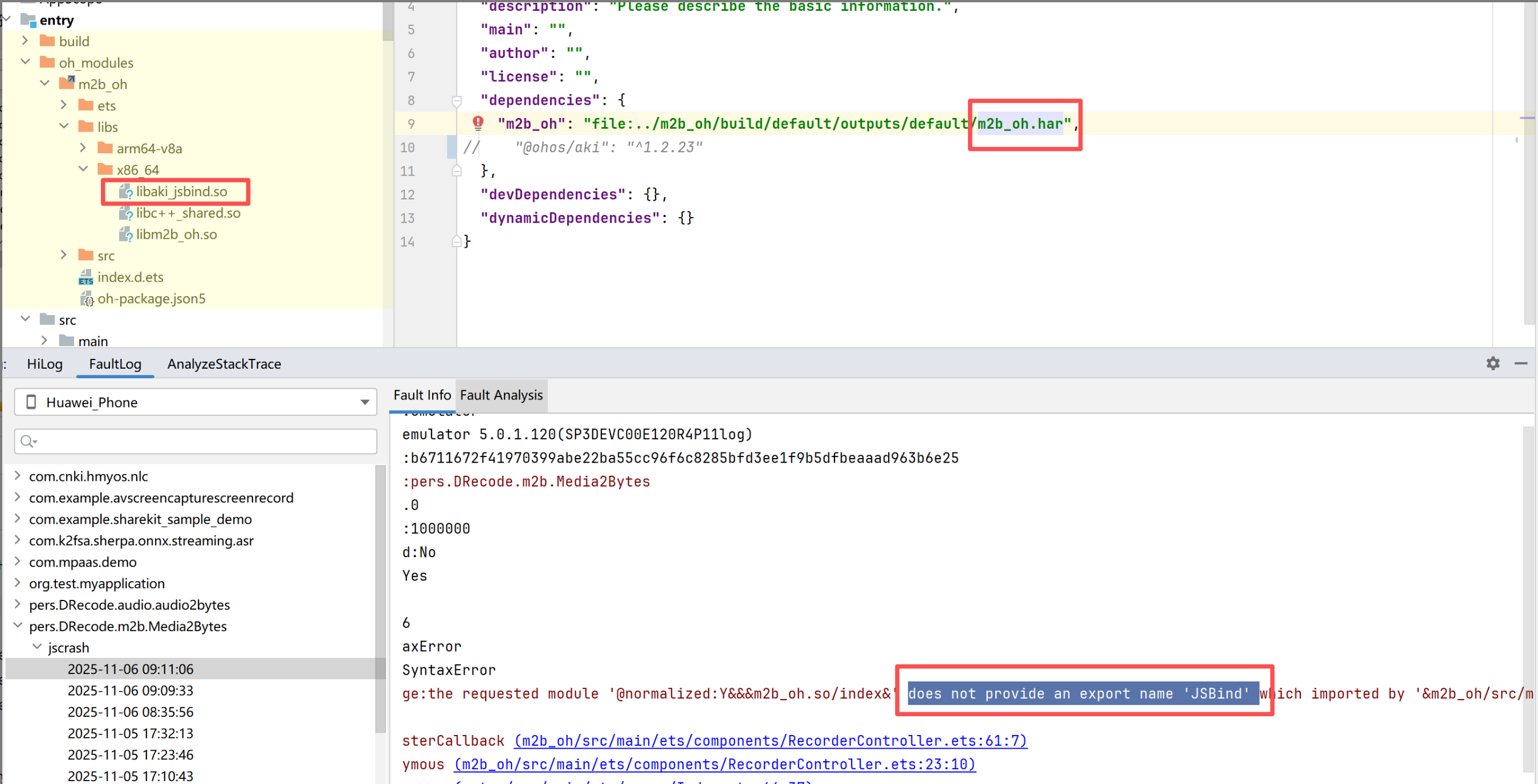Viewport: 1538px width, 784px height.
Task: Select the 2025-11-06 09:09:33 crash entry
Action: tap(130, 691)
